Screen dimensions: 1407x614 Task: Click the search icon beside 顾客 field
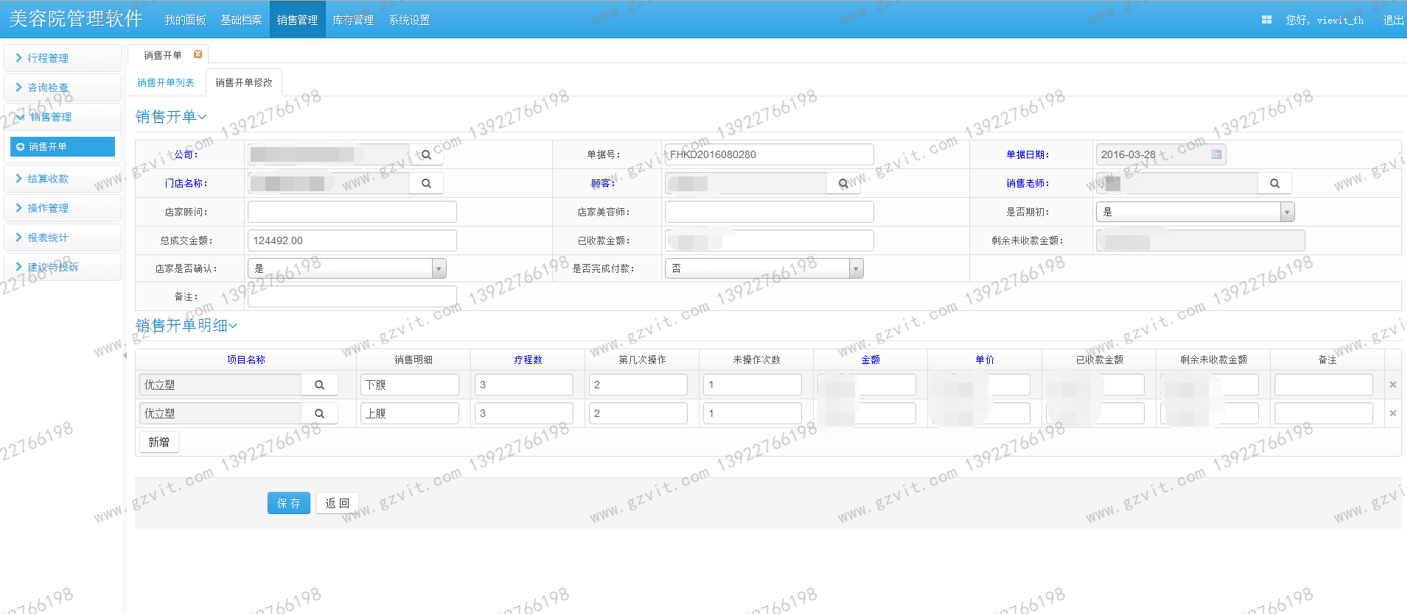point(843,184)
